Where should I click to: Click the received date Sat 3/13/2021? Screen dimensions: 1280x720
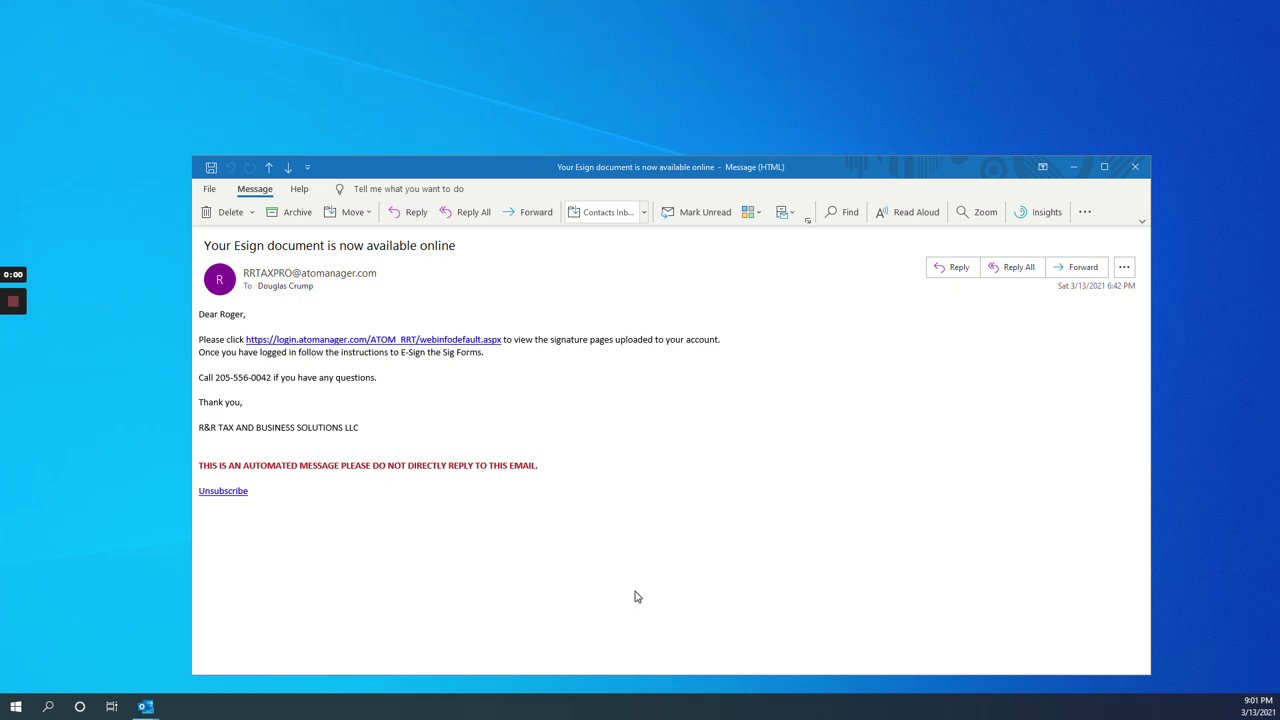(1096, 286)
